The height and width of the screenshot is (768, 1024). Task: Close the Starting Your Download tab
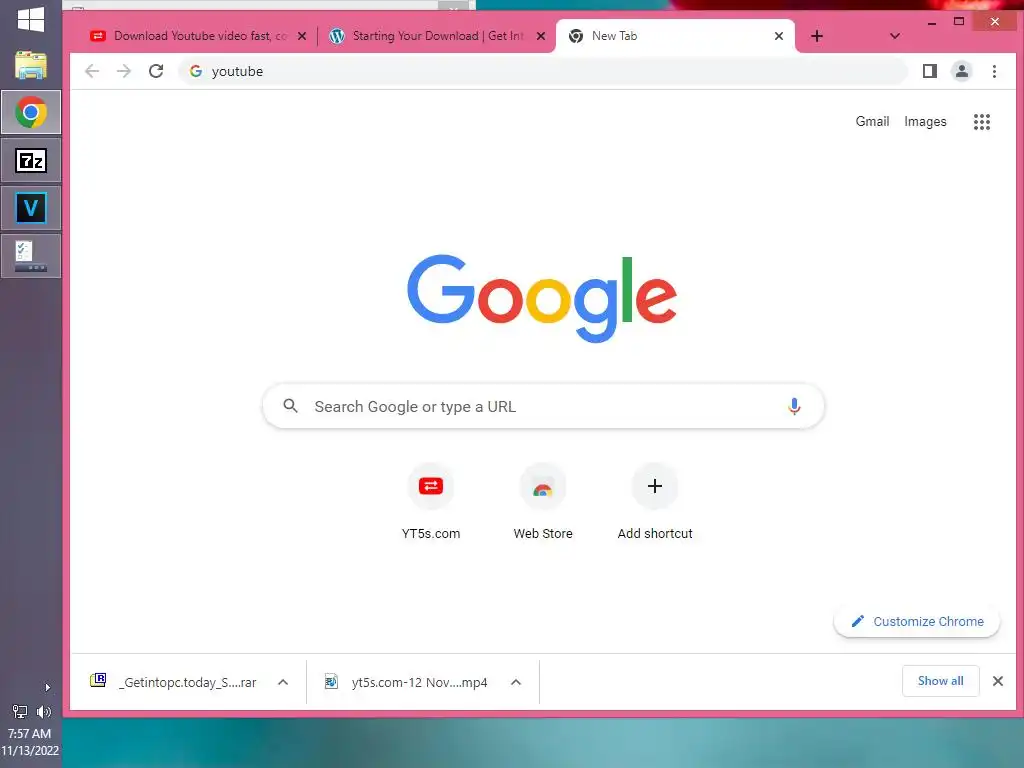coord(541,36)
